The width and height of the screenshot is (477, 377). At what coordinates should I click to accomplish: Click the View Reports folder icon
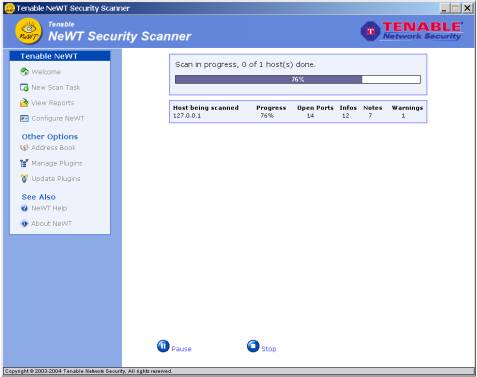coord(24,103)
